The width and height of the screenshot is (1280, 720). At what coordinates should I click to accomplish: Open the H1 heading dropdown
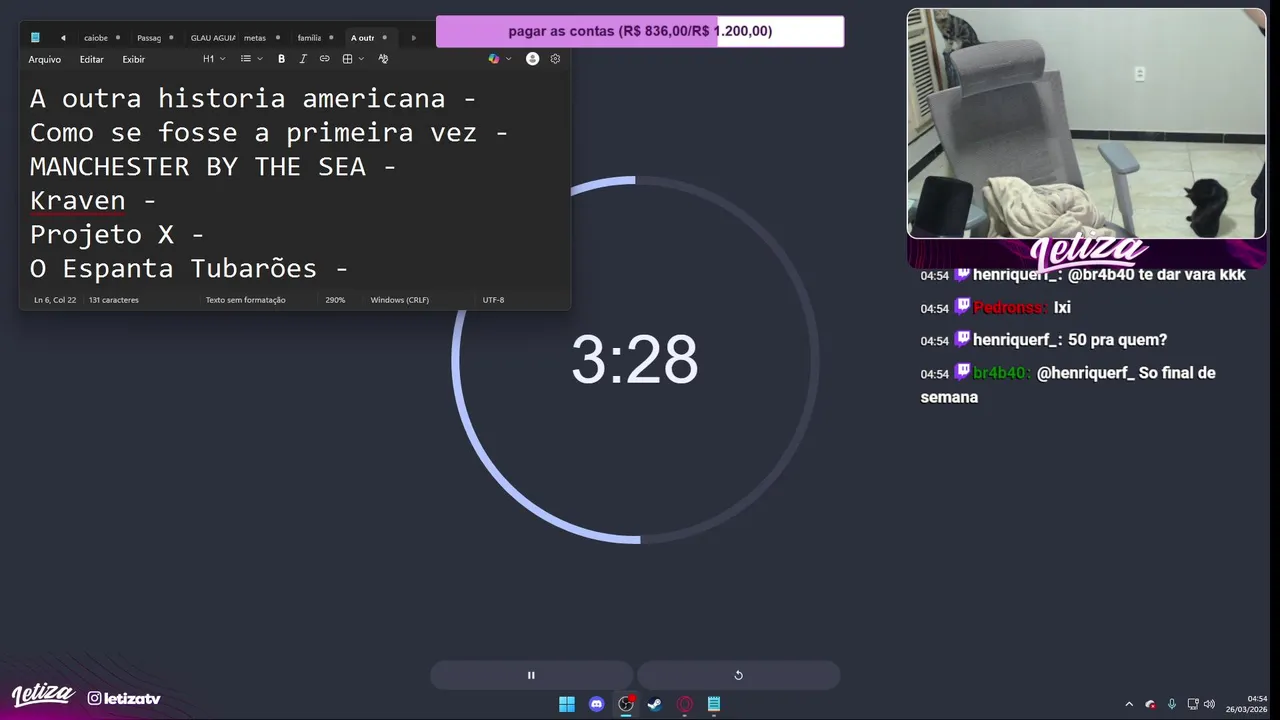(214, 59)
